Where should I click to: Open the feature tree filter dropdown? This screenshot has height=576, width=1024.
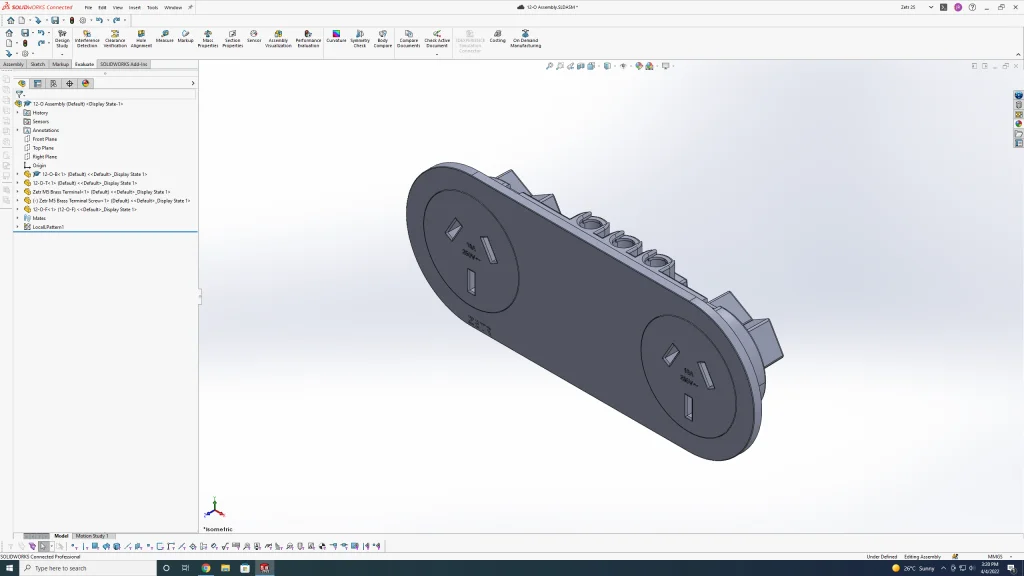tap(20, 94)
